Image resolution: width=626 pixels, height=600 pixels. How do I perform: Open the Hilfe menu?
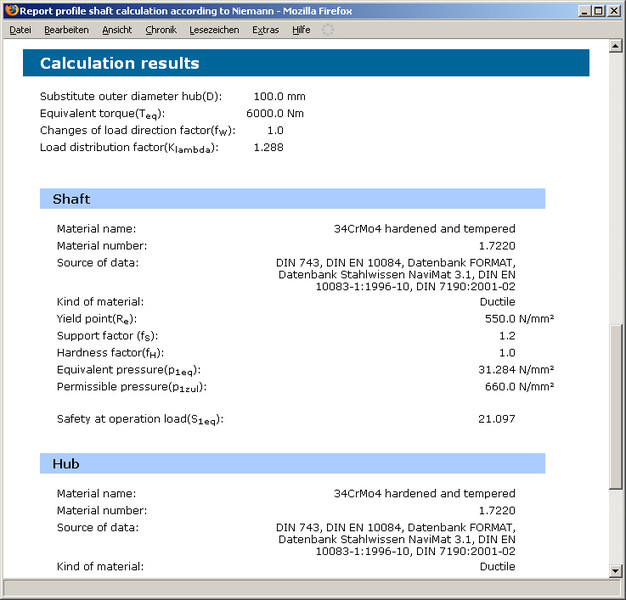point(301,30)
